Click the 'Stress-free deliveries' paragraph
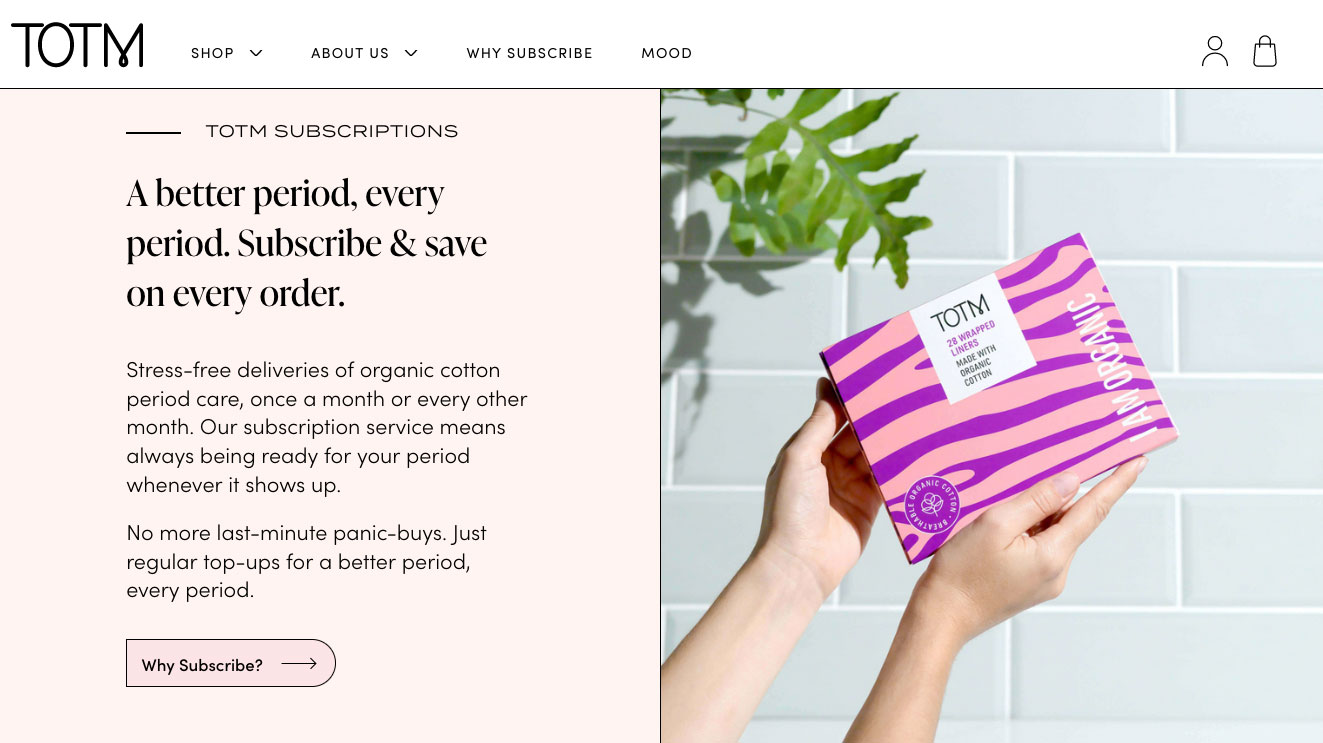This screenshot has width=1323, height=743. tap(327, 427)
